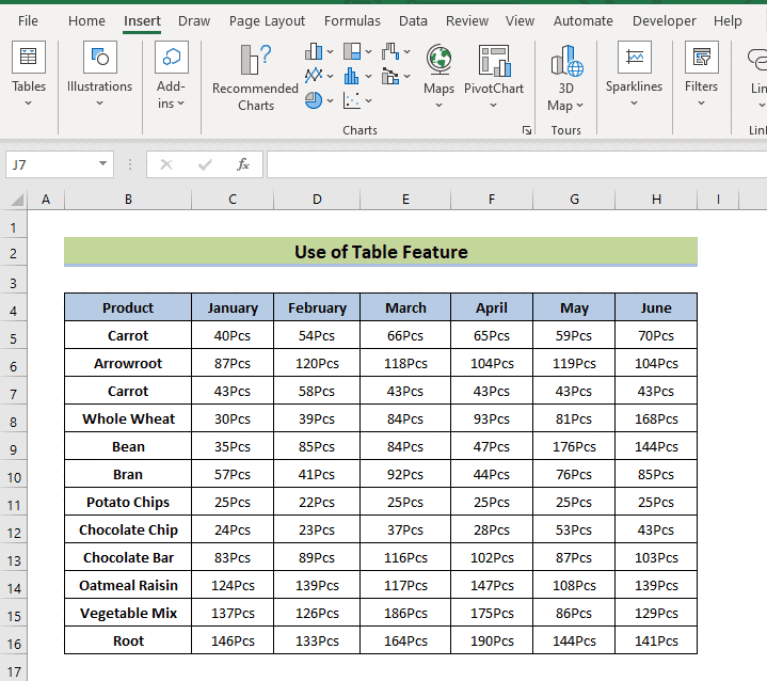Screen dimensions: 767x681
Task: Select column H header
Action: pos(656,200)
